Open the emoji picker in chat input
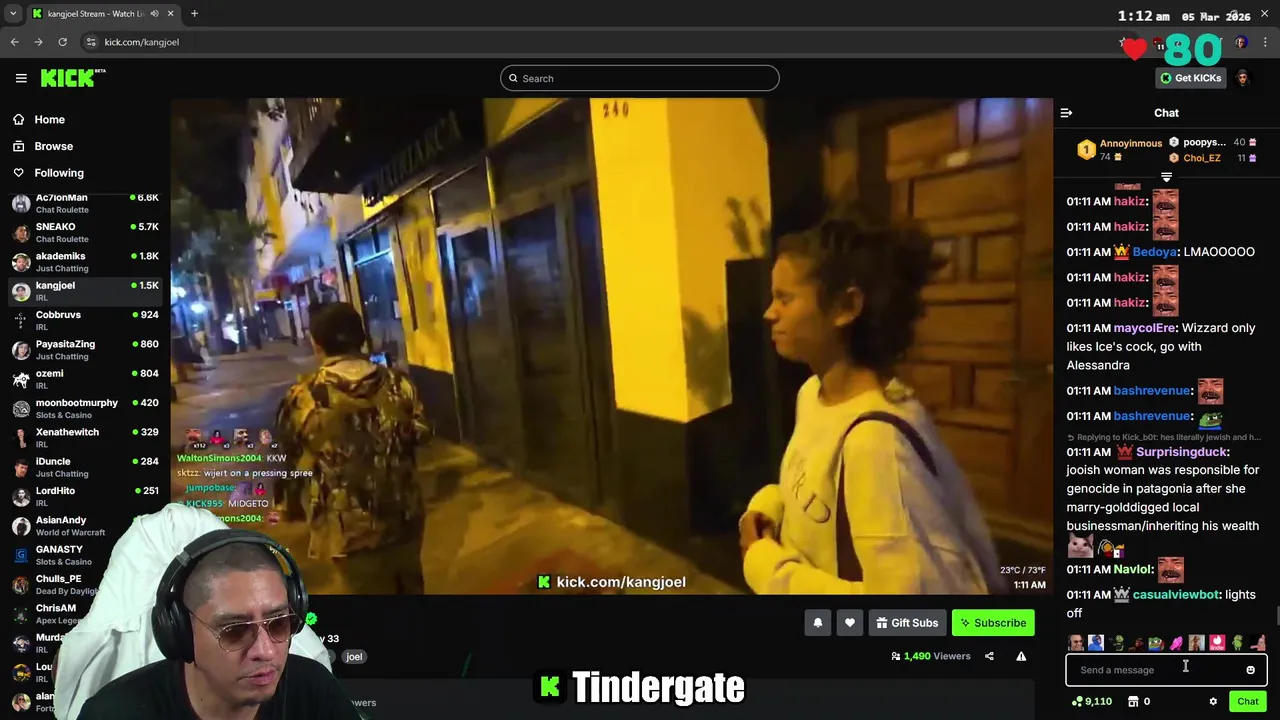The image size is (1280, 720). click(x=1250, y=670)
